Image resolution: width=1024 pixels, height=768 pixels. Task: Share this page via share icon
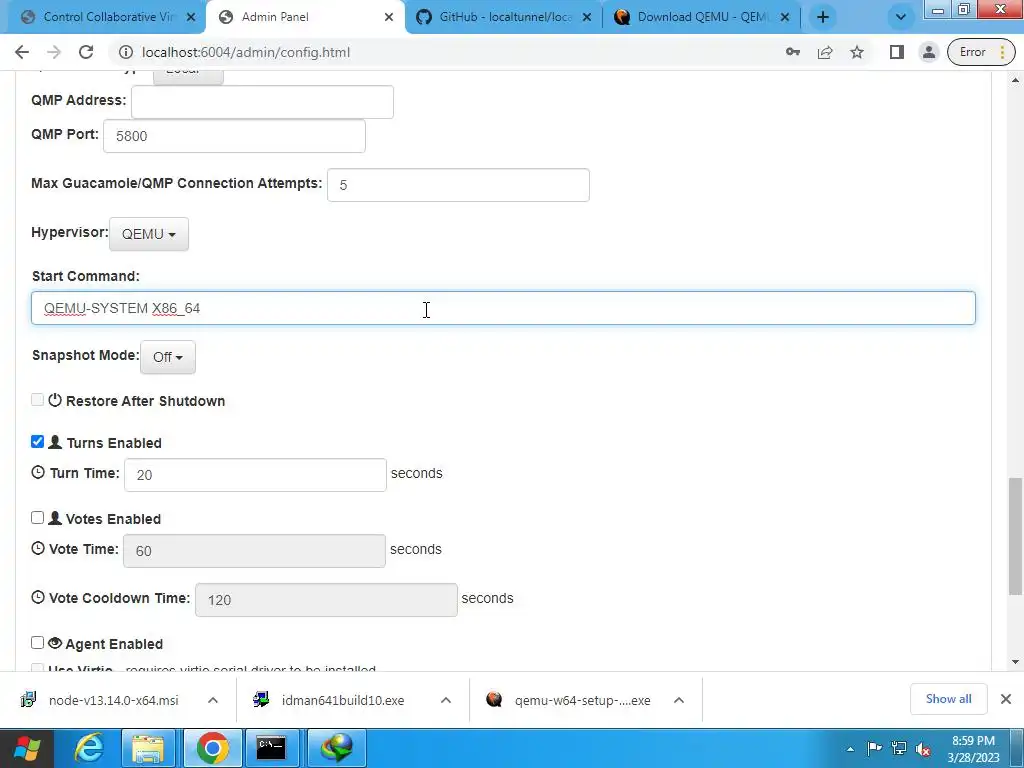[x=825, y=52]
